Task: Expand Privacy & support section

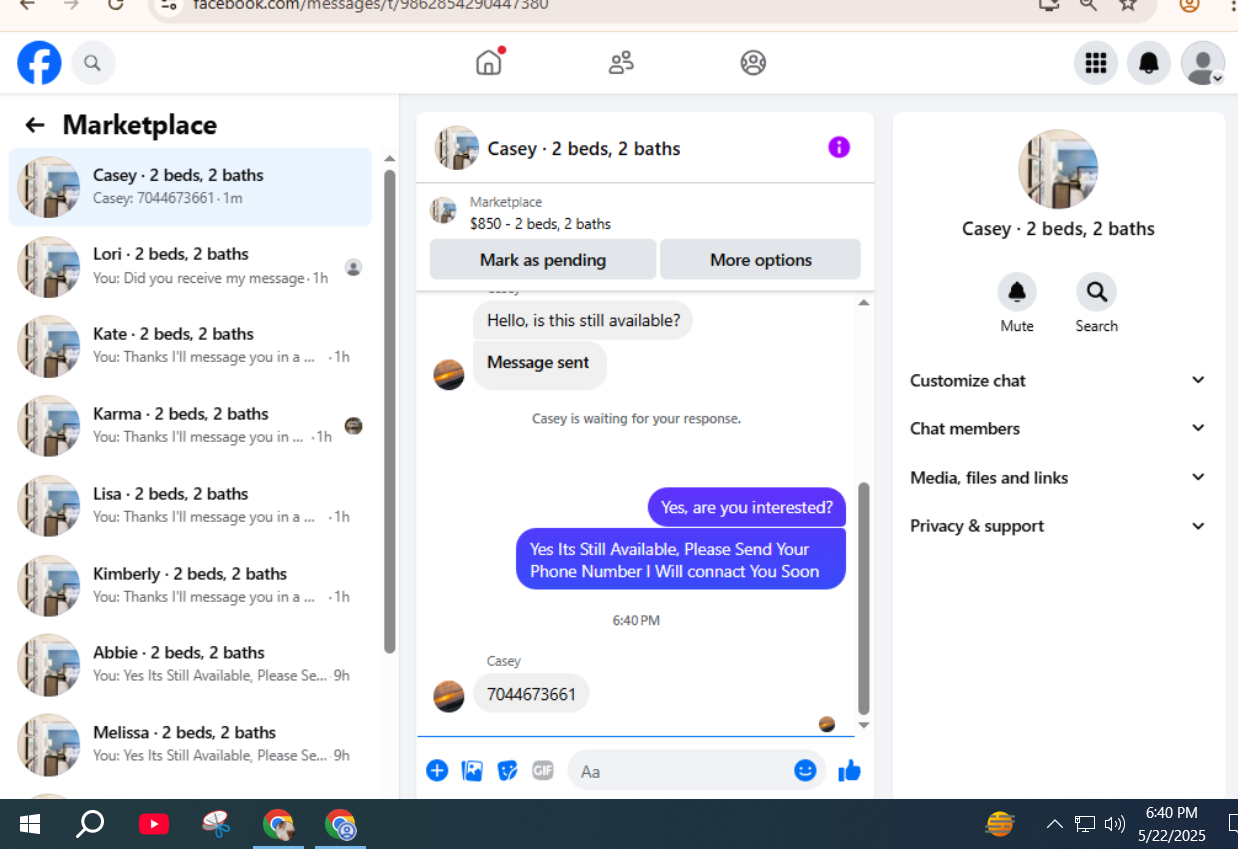Action: coord(1058,526)
